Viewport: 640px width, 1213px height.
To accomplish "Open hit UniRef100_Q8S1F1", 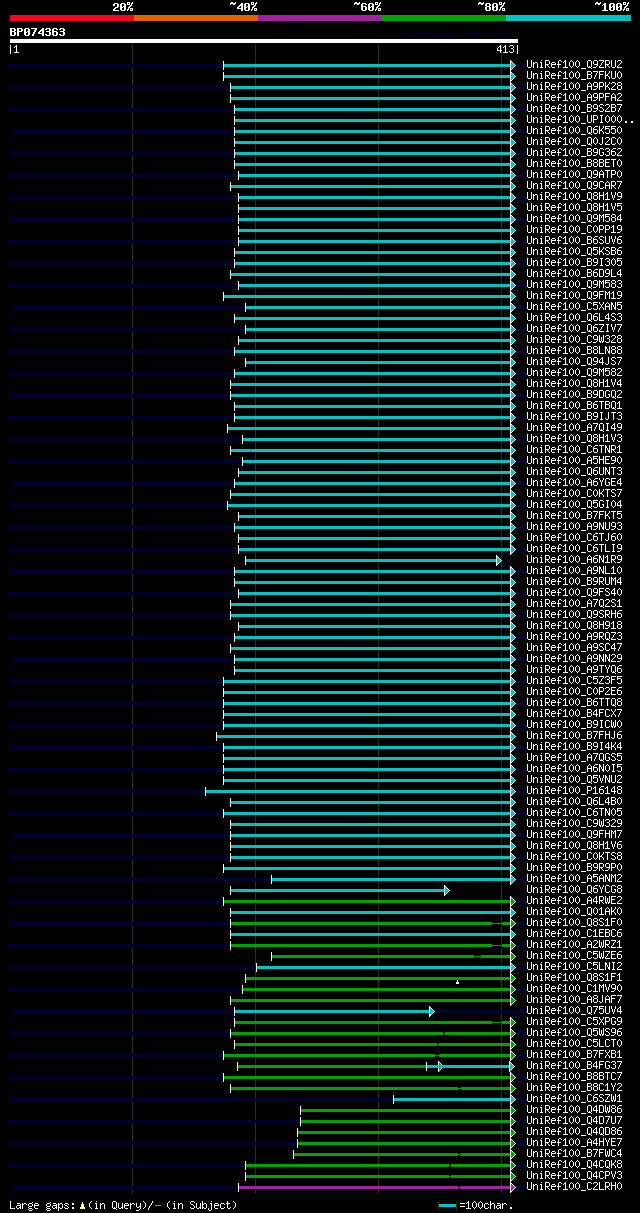I will coord(574,977).
